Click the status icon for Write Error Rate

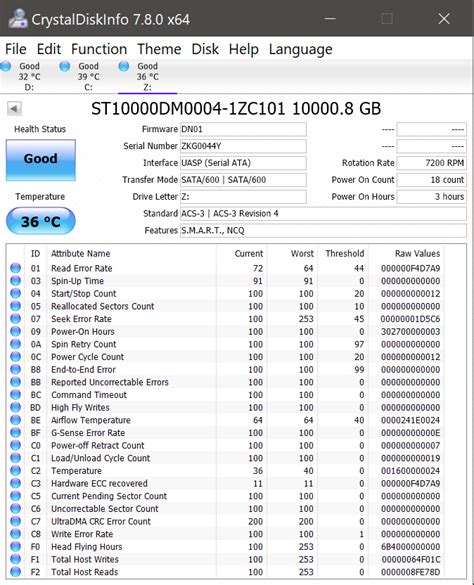[15, 534]
